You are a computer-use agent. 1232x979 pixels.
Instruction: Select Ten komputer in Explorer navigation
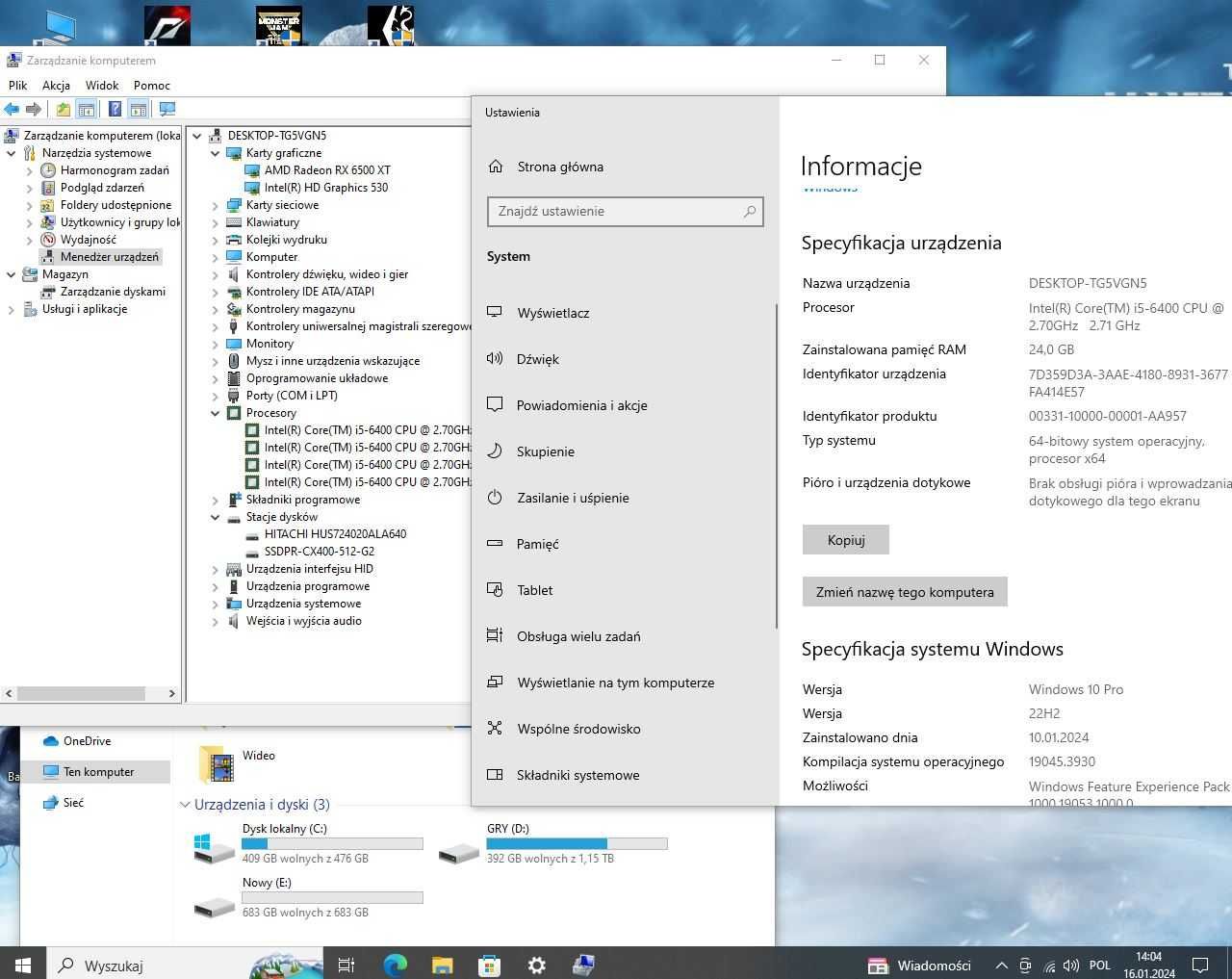coord(95,771)
